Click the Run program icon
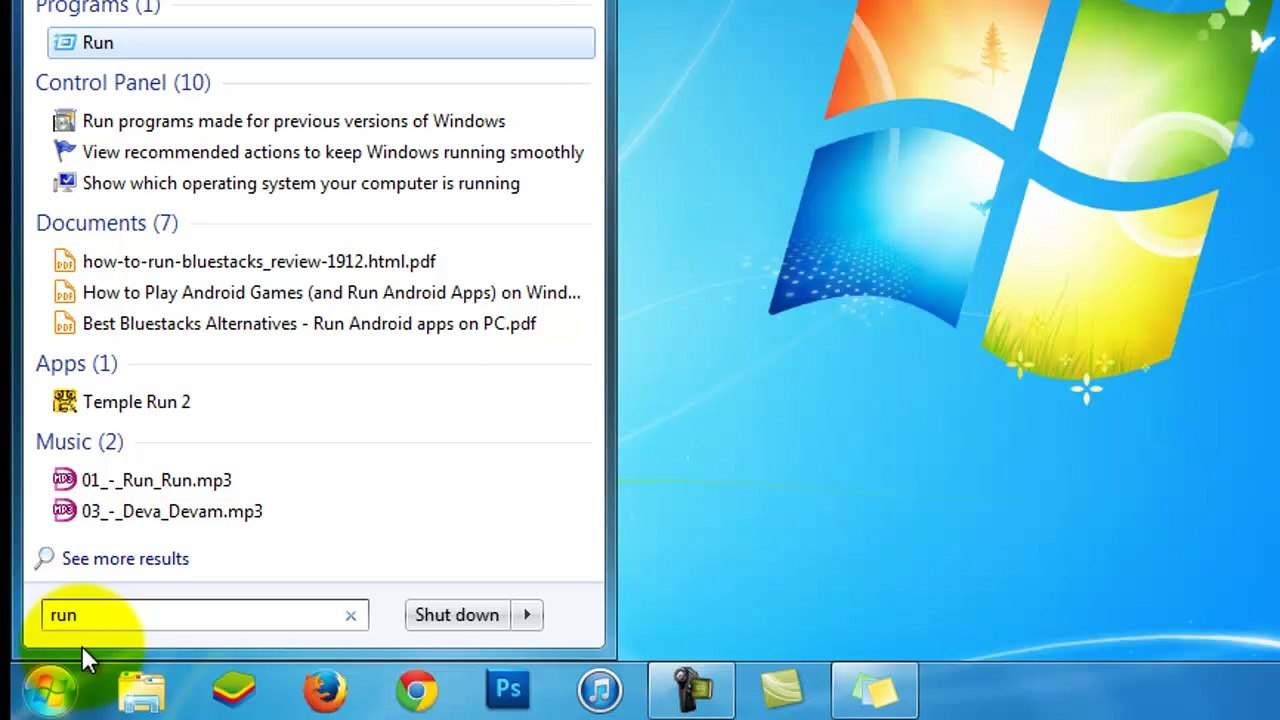The height and width of the screenshot is (720, 1280). [x=64, y=43]
